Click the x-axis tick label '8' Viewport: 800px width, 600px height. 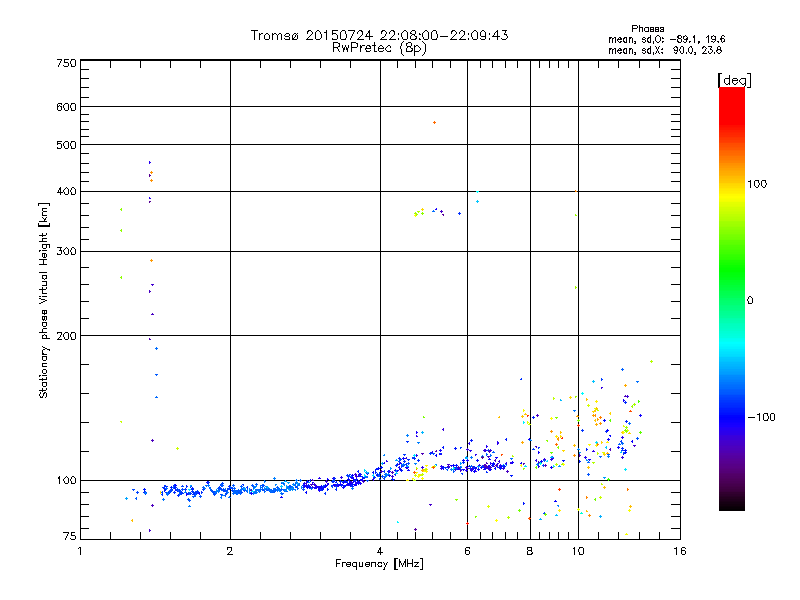[x=530, y=551]
